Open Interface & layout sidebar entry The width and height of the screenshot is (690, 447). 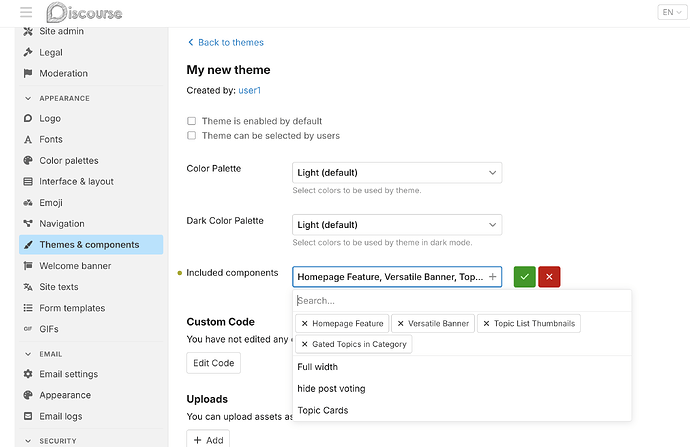tap(91, 182)
